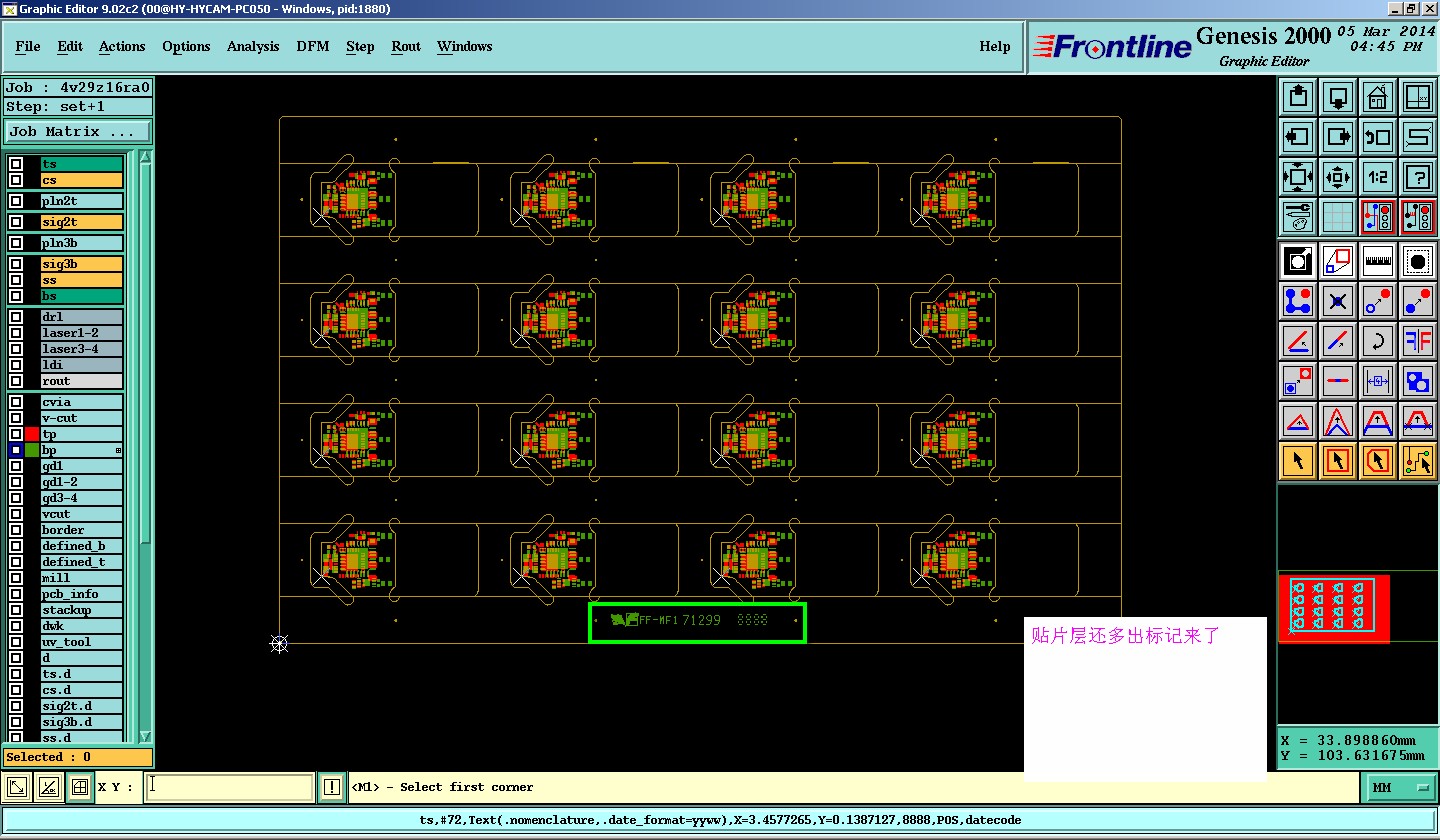The image size is (1440, 840).
Task: Click the pan right arrow icon
Action: (1338, 137)
